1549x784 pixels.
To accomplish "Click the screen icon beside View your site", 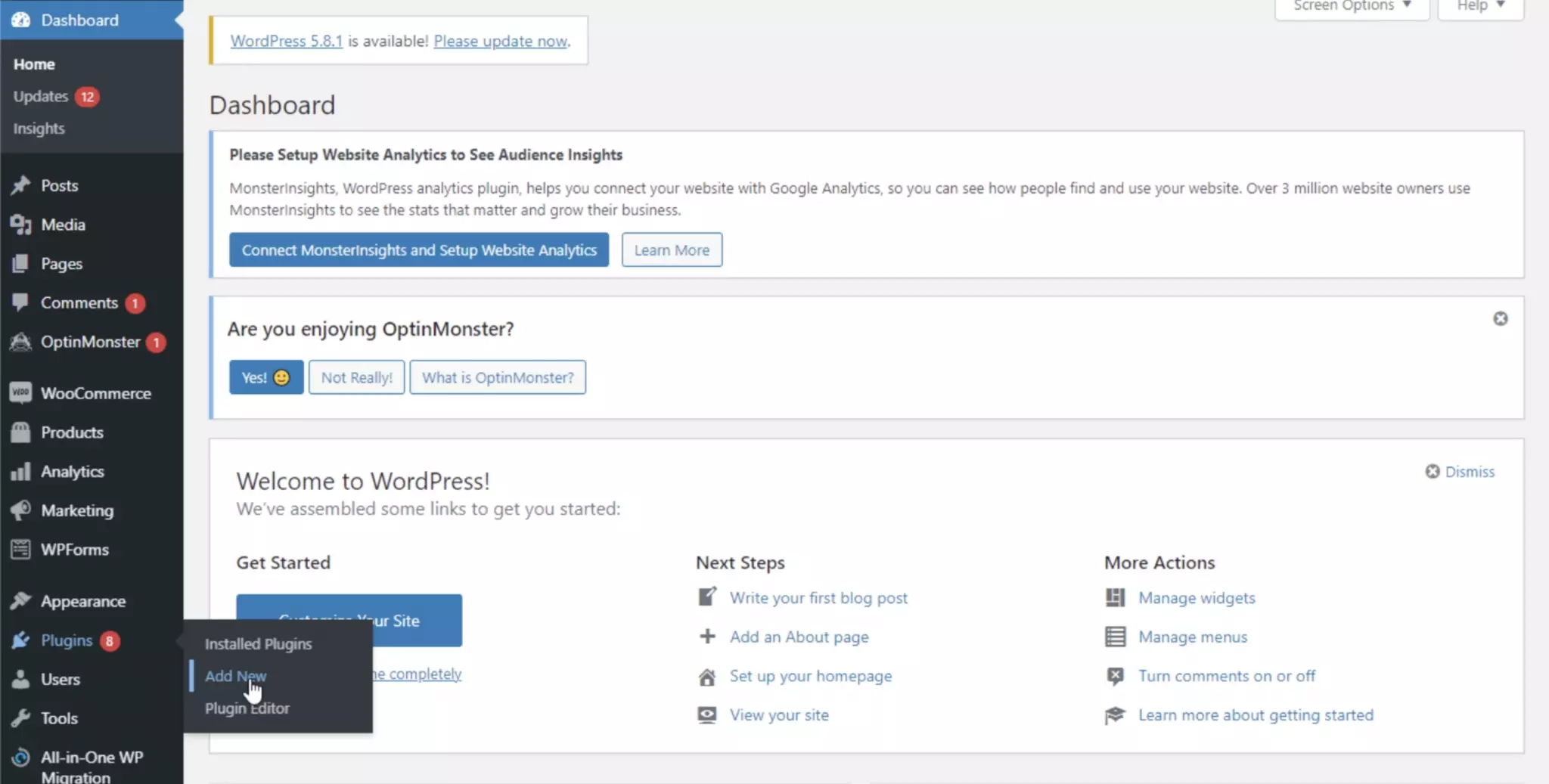I will click(x=707, y=715).
